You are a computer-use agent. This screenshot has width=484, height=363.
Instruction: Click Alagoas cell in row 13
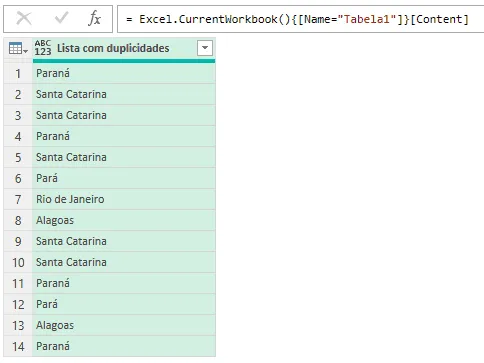(124, 325)
